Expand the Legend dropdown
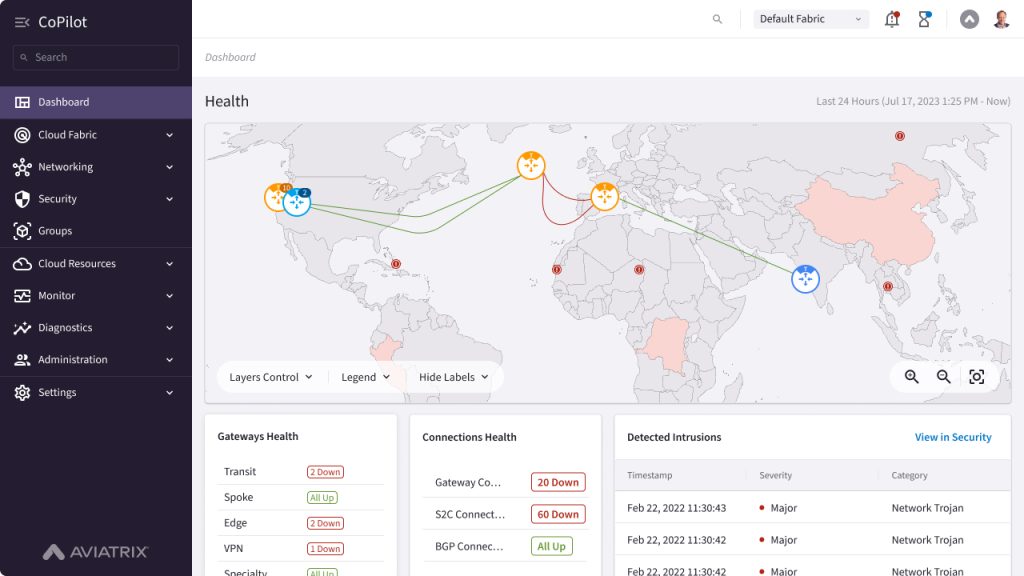 click(365, 377)
